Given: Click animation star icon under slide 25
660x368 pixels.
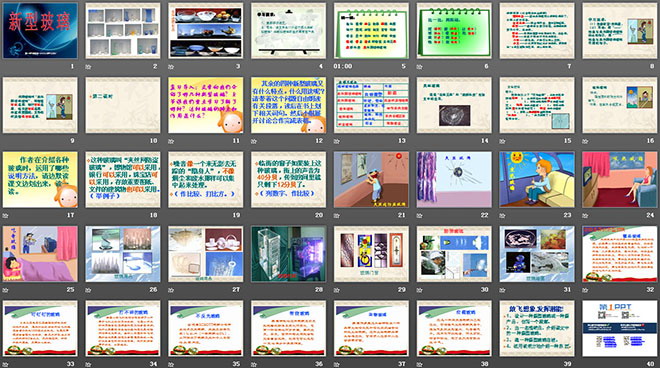Looking at the screenshot, I should pyautogui.click(x=5, y=290).
